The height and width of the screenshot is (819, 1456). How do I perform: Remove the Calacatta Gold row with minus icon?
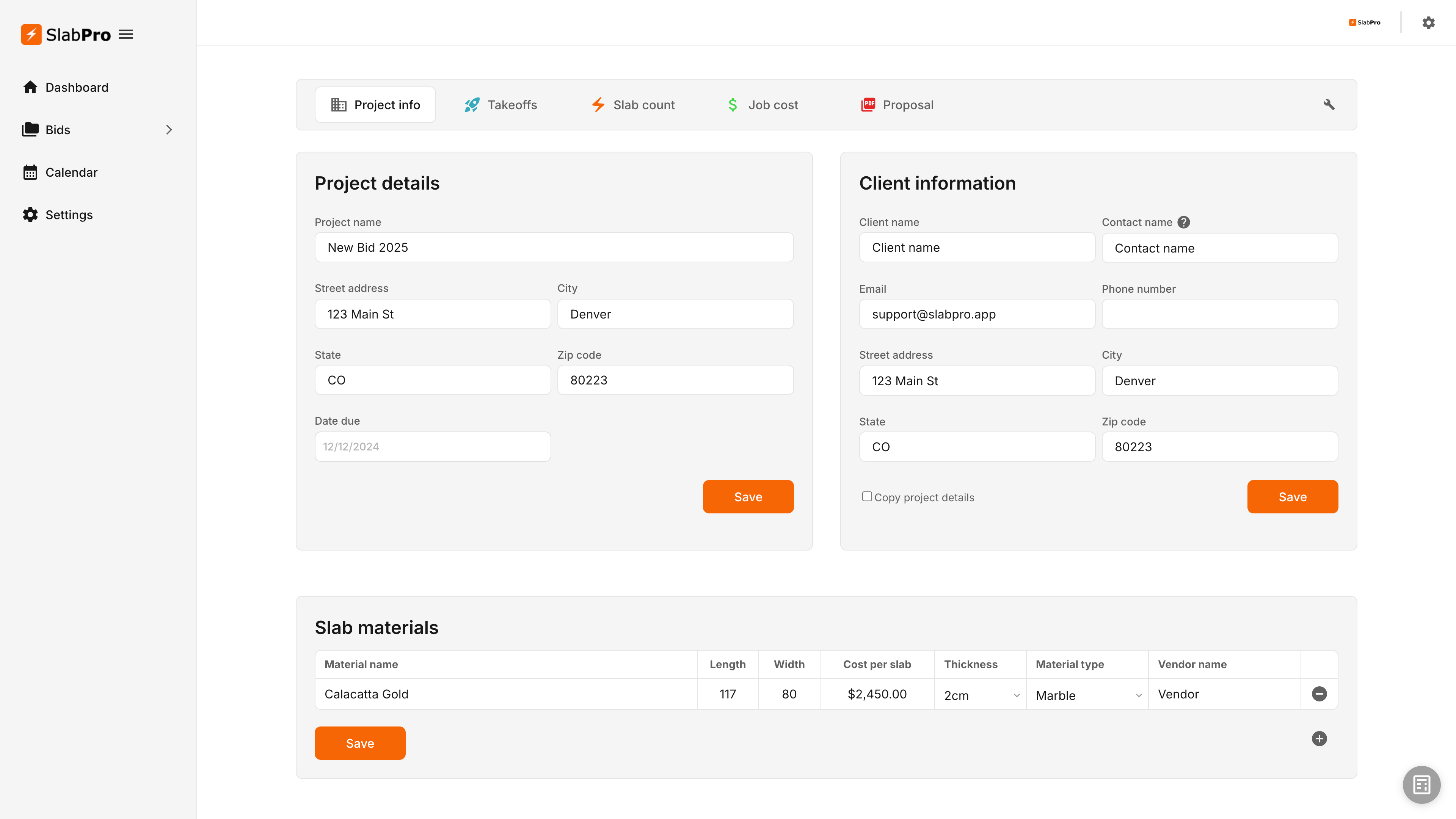[x=1319, y=693]
